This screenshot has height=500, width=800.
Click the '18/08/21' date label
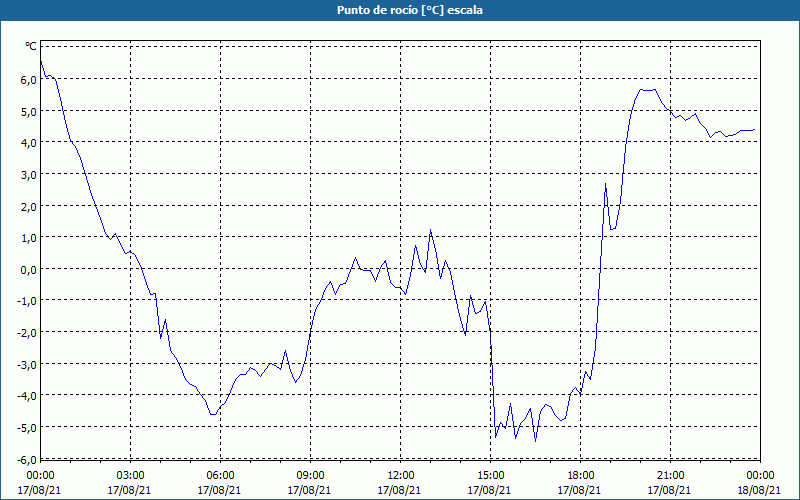coord(760,490)
